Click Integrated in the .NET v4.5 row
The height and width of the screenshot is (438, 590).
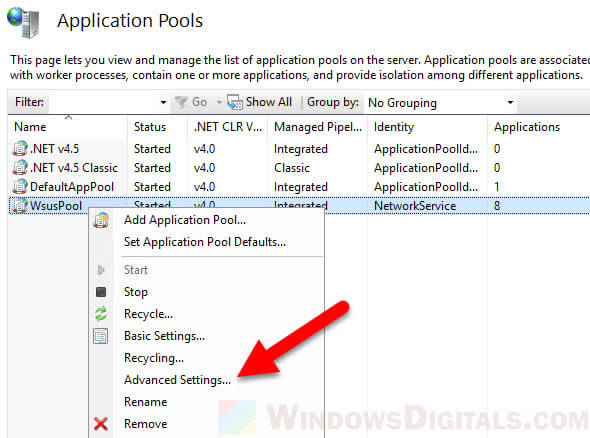(x=301, y=149)
